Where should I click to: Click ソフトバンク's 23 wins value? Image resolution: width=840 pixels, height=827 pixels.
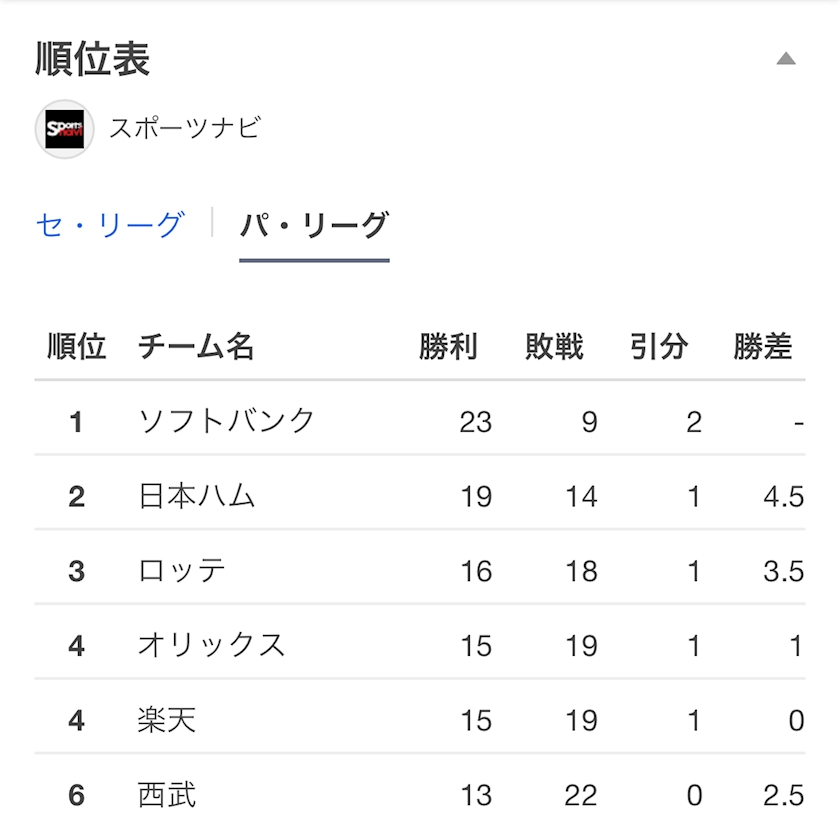476,422
